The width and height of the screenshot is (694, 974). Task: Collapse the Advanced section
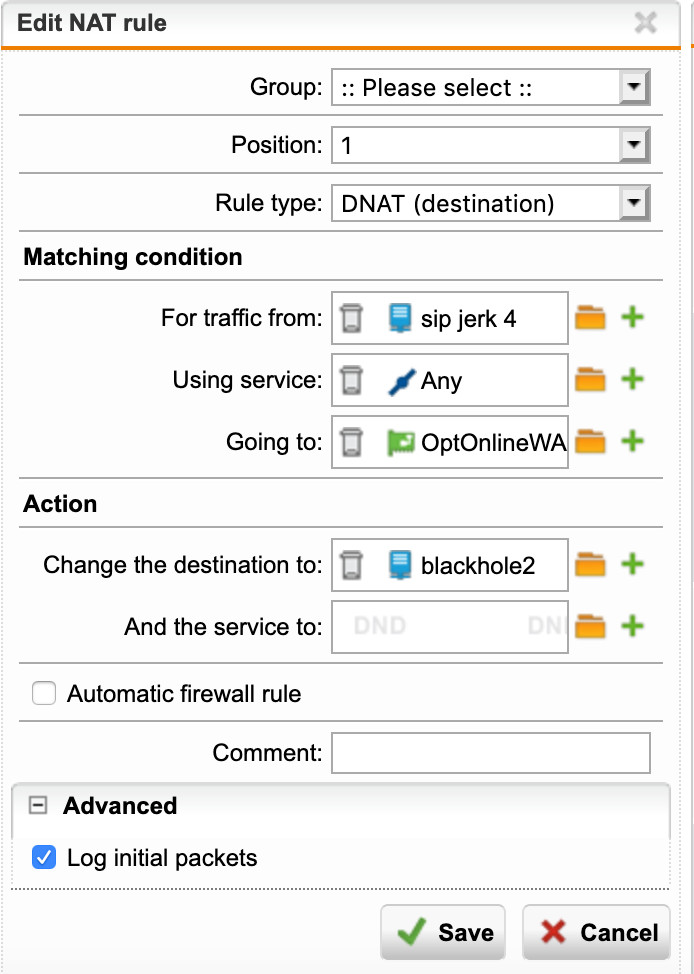[x=38, y=806]
